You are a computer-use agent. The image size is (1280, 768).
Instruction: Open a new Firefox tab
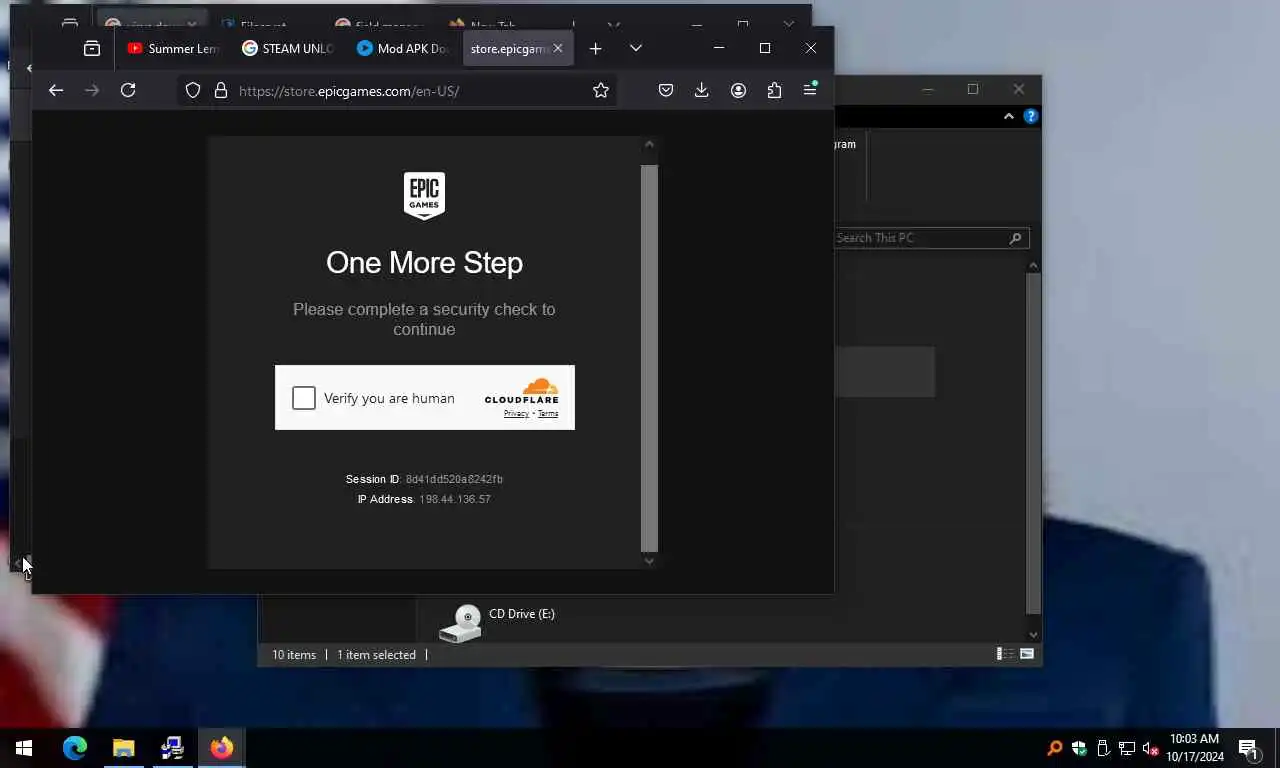tap(596, 48)
